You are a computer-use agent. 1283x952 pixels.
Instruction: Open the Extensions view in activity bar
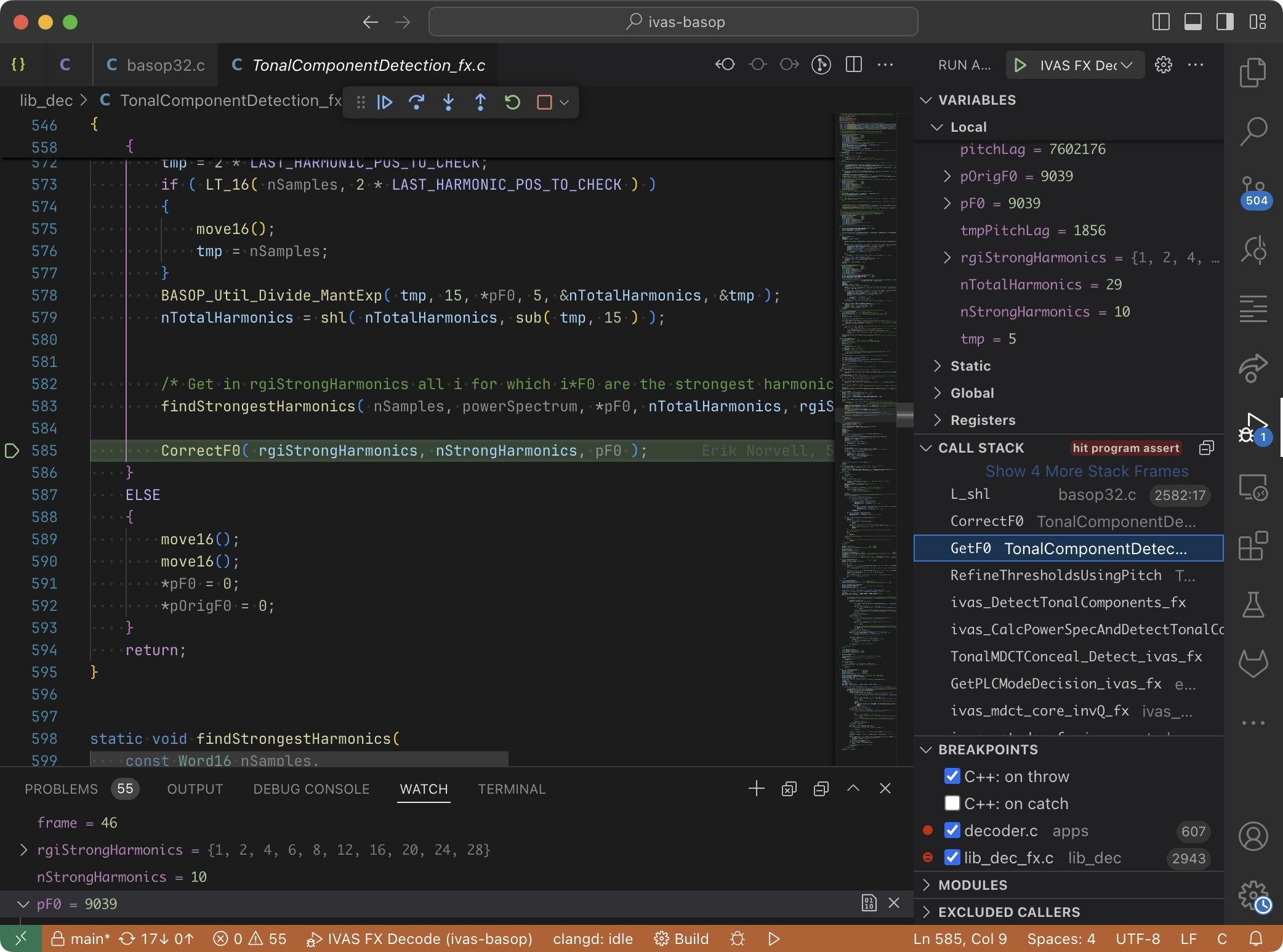(1253, 546)
